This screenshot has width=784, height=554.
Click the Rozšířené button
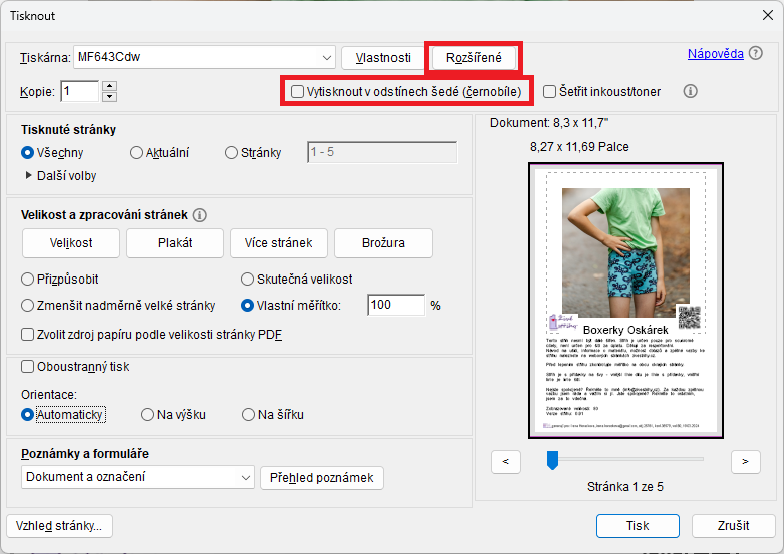pyautogui.click(x=473, y=57)
